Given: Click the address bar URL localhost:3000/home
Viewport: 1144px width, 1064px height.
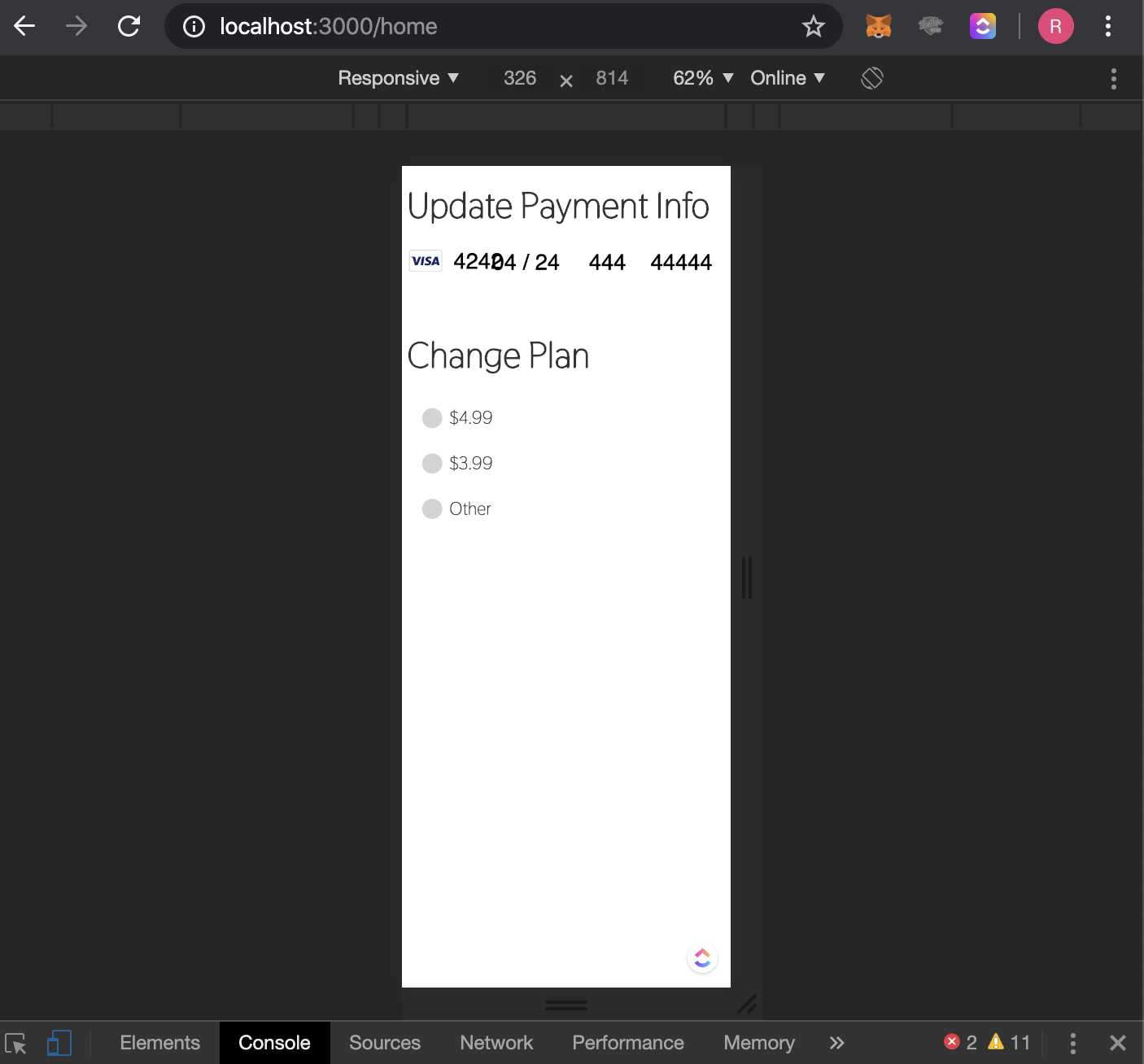Looking at the screenshot, I should [329, 27].
